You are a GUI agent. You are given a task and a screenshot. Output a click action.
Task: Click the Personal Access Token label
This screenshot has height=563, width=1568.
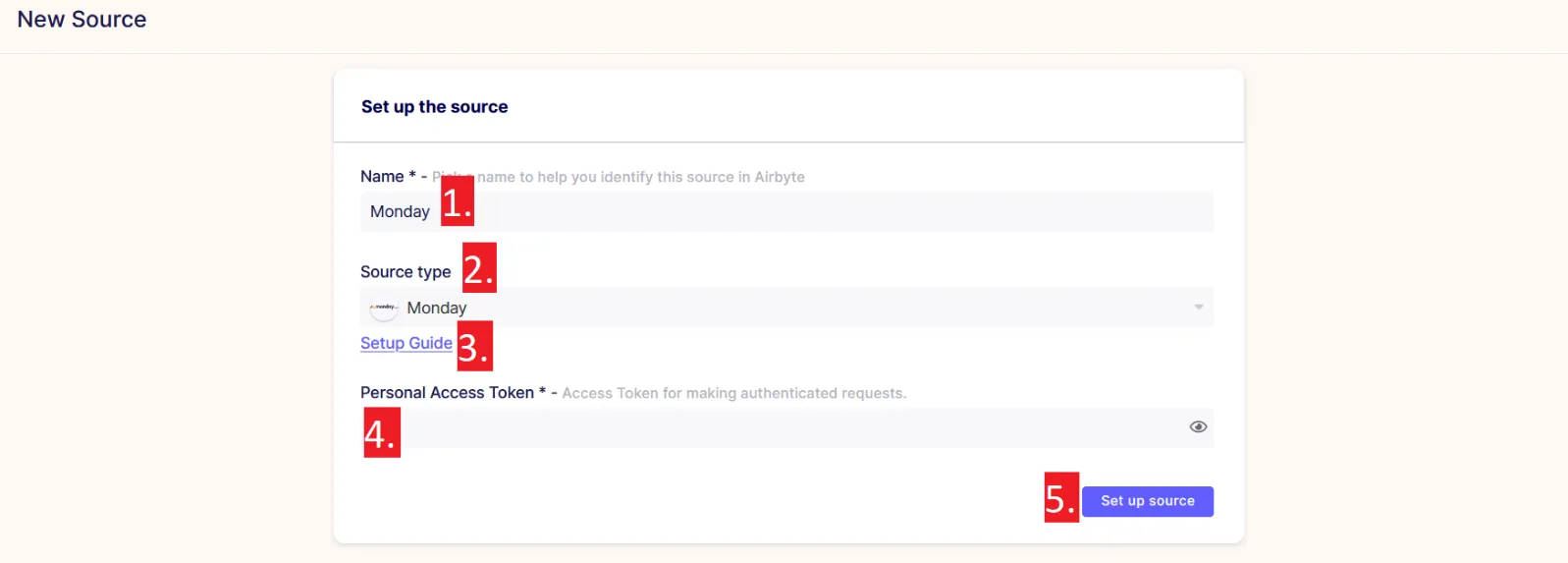447,393
